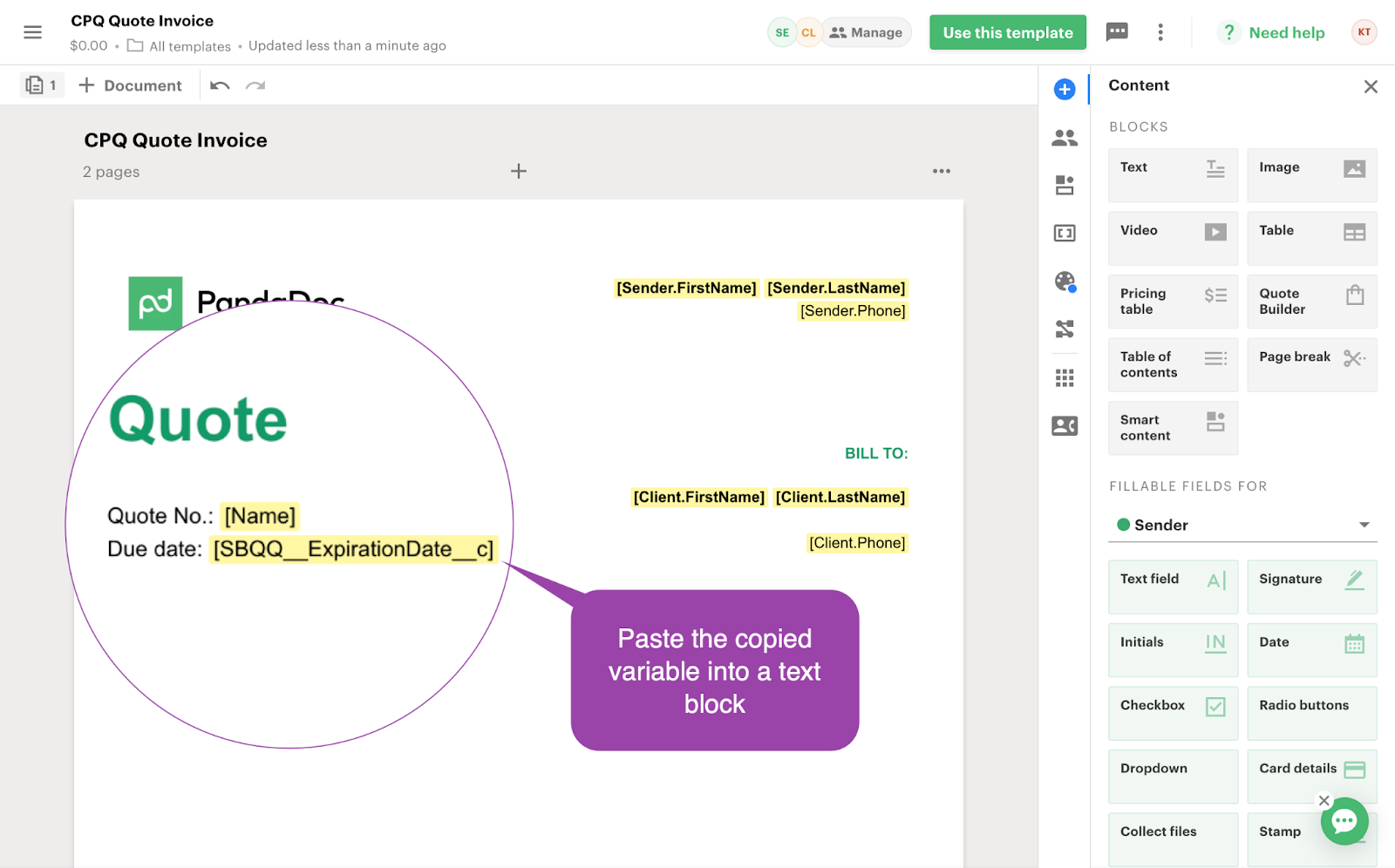Open the hamburger main menu

pos(32,32)
